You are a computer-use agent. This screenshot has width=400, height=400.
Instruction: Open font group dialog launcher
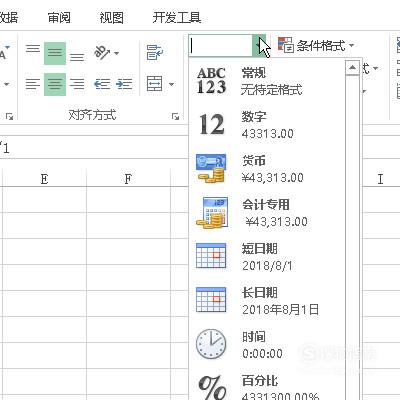click(9, 116)
